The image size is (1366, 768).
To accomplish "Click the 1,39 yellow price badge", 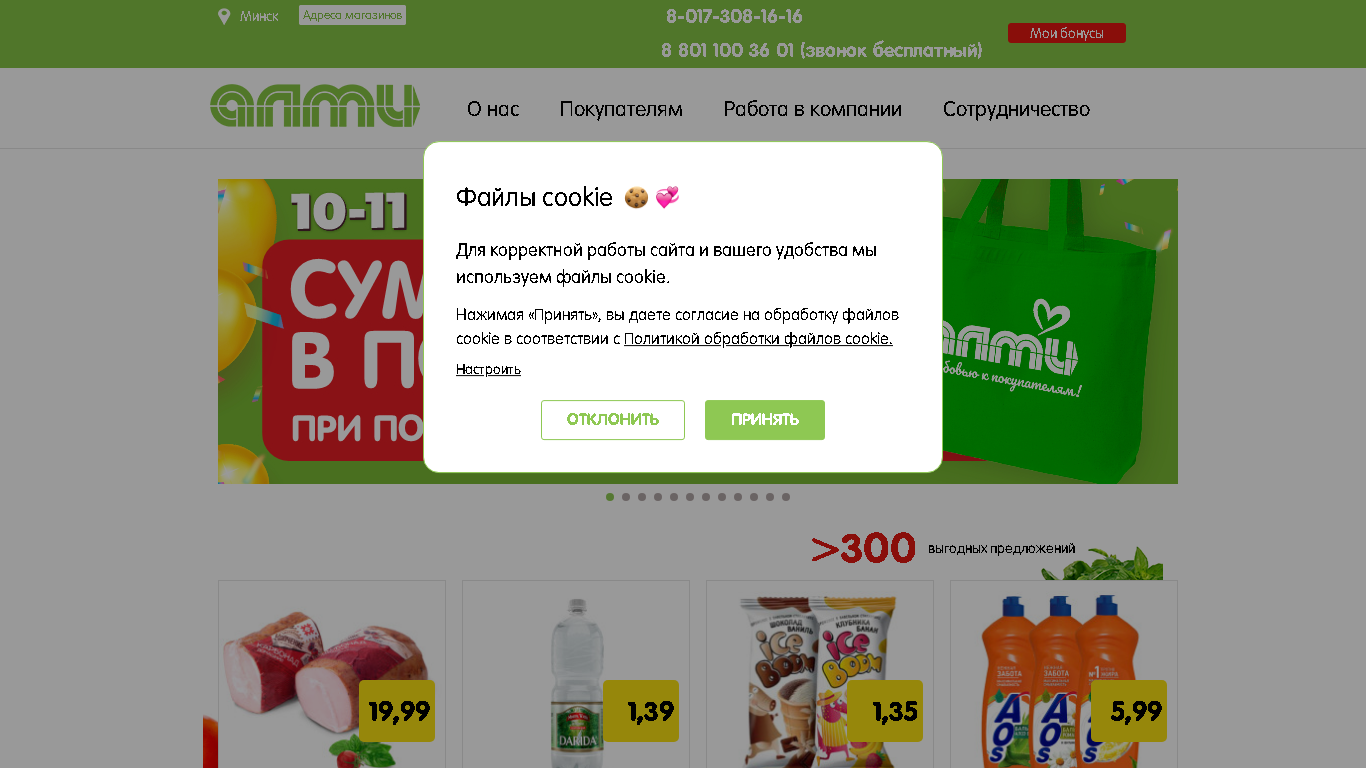I will pos(641,711).
